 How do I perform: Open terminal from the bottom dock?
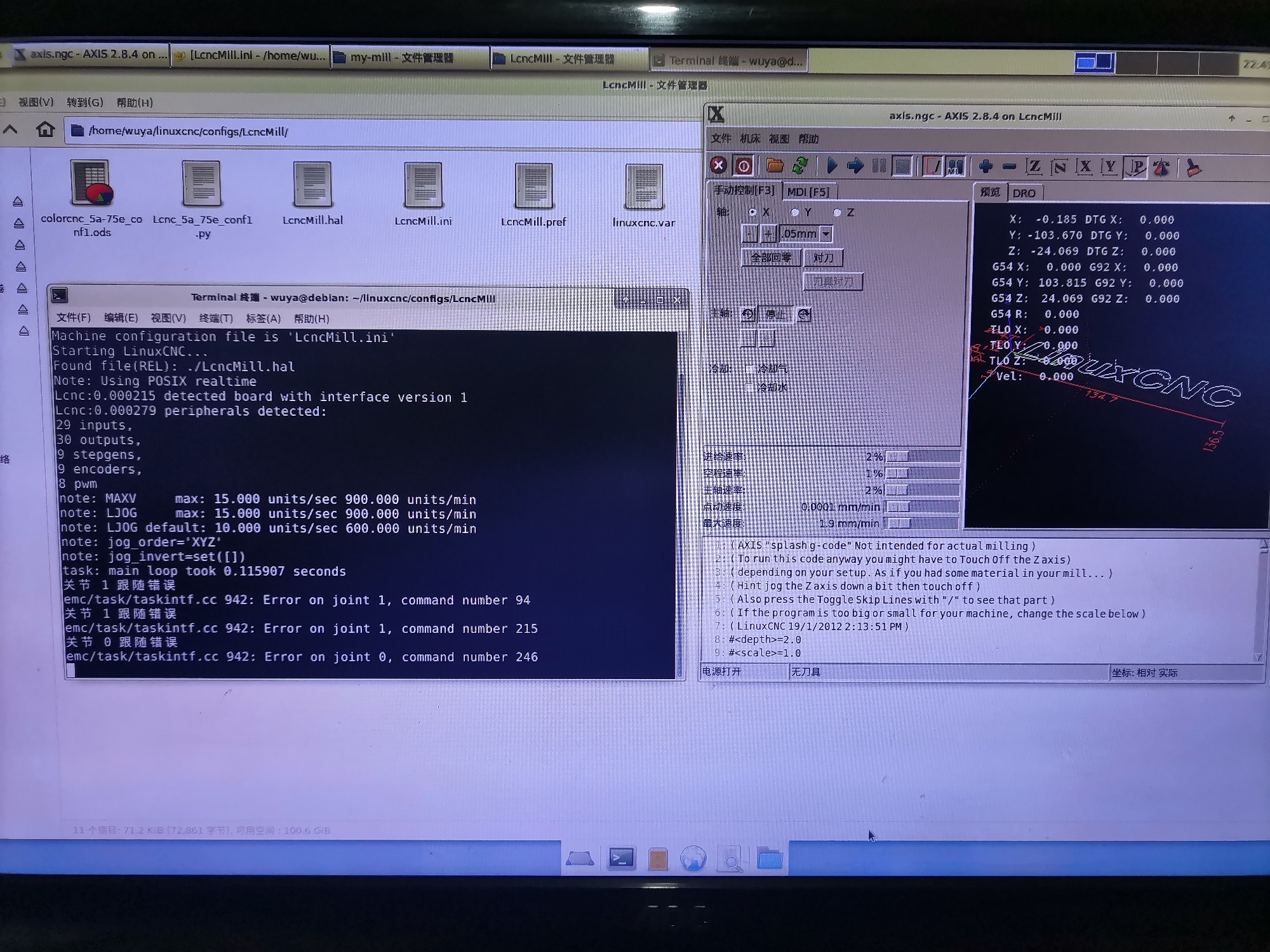[x=621, y=859]
